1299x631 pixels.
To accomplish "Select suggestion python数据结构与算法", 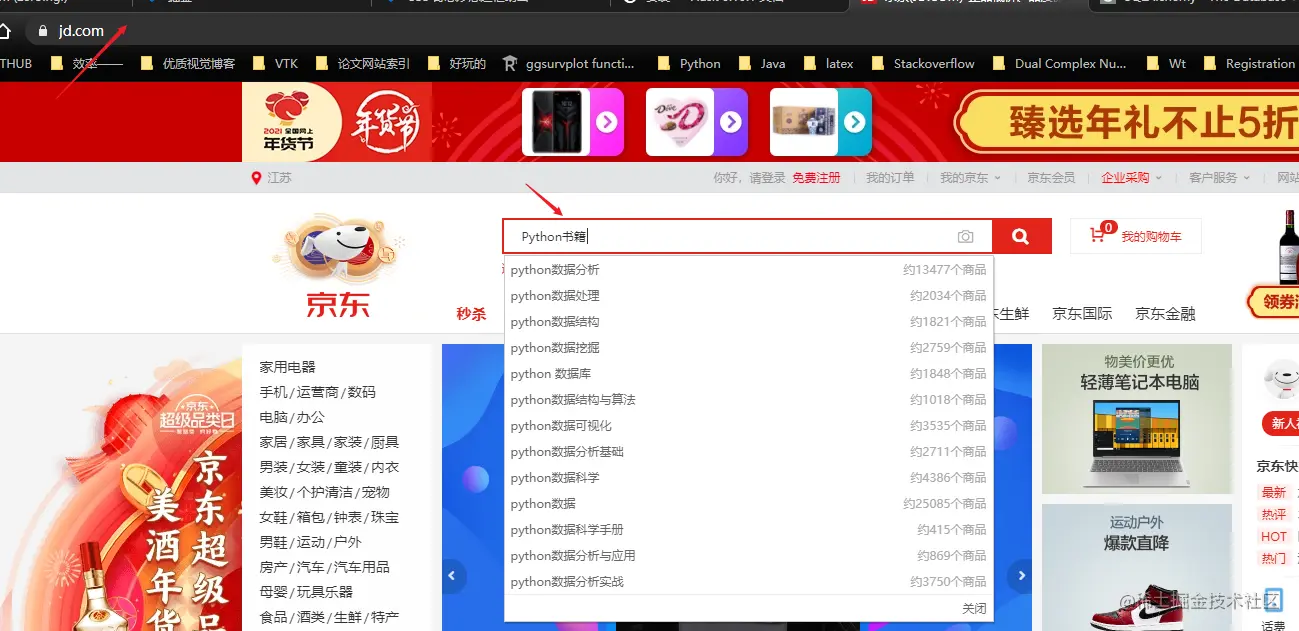I will point(748,400).
